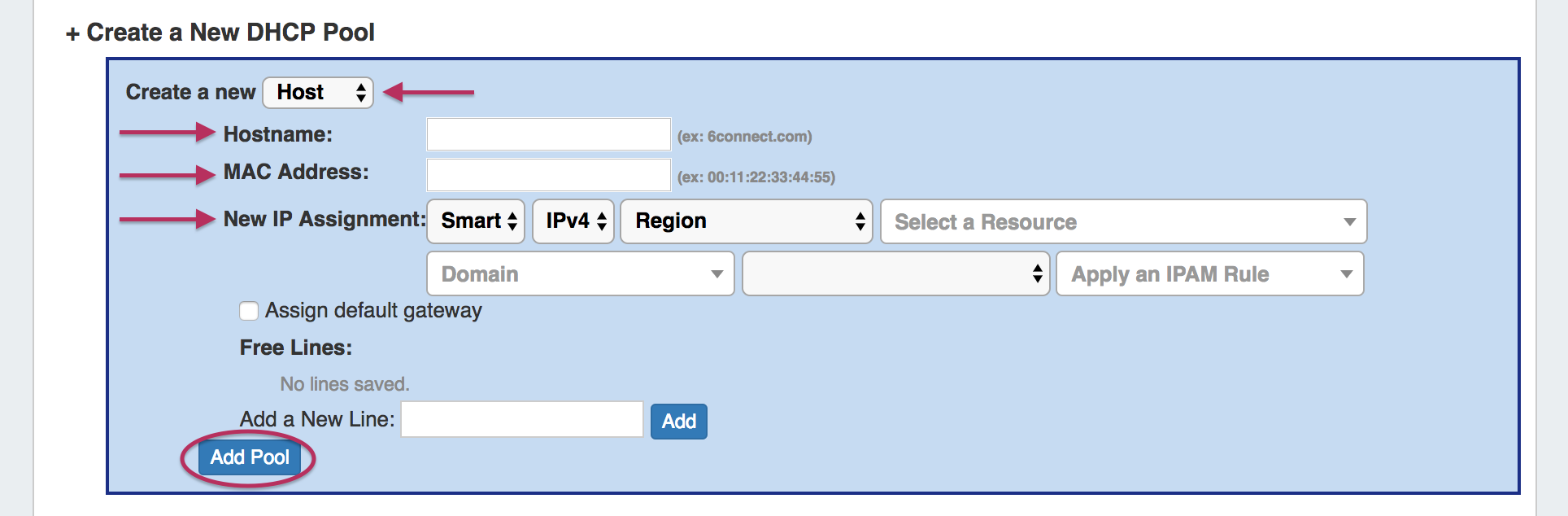Click the down arrow on Domain dropdown

(716, 274)
